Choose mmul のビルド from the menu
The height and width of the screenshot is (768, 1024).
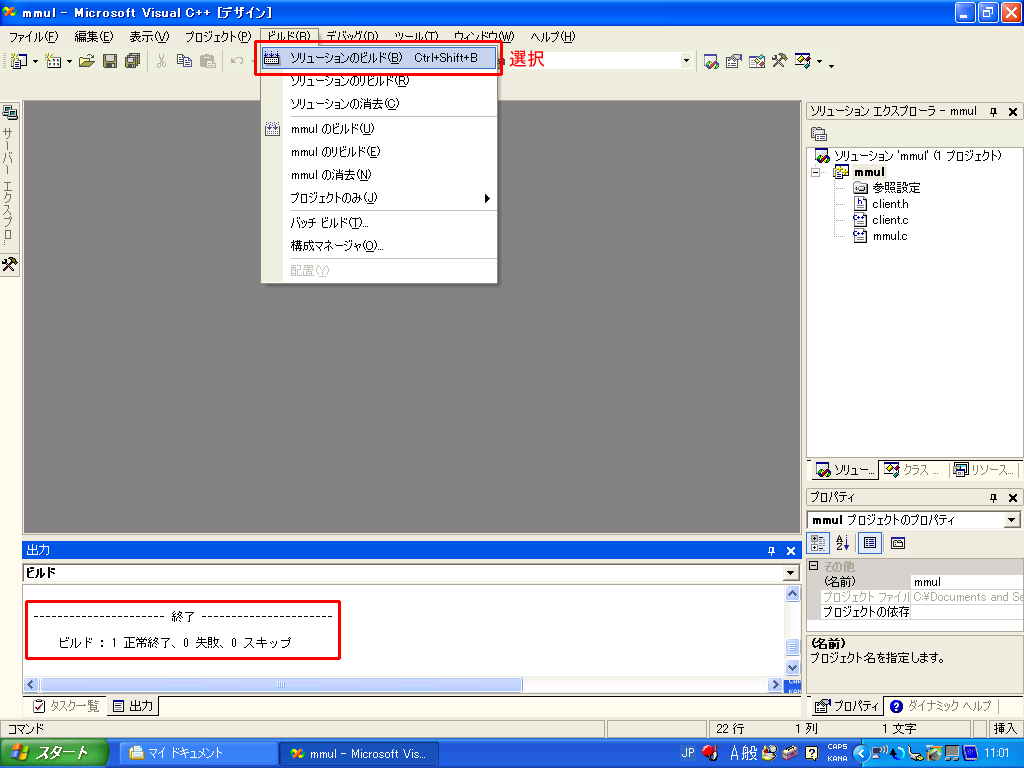(x=379, y=129)
